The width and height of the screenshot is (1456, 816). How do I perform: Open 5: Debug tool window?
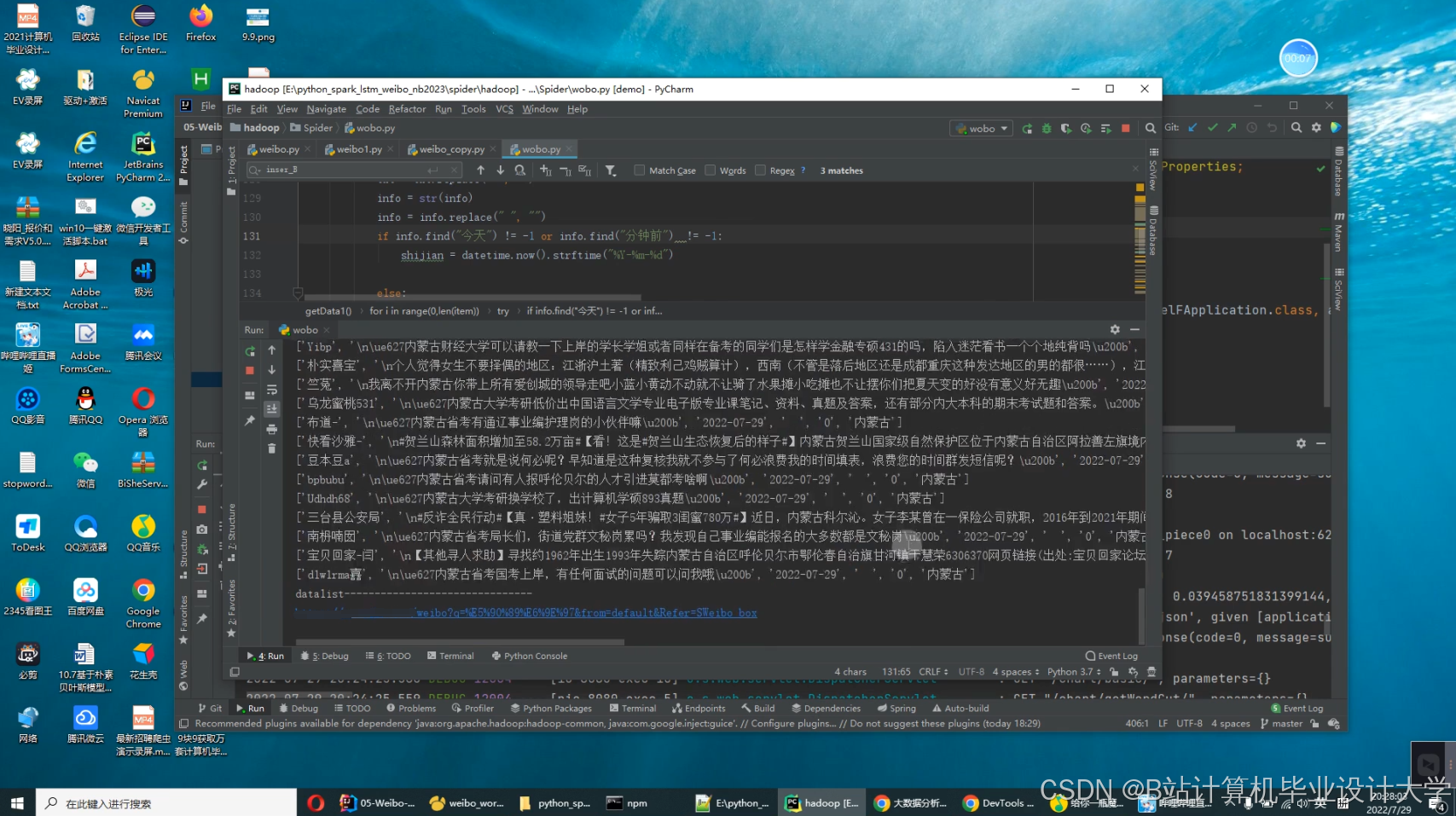click(324, 656)
